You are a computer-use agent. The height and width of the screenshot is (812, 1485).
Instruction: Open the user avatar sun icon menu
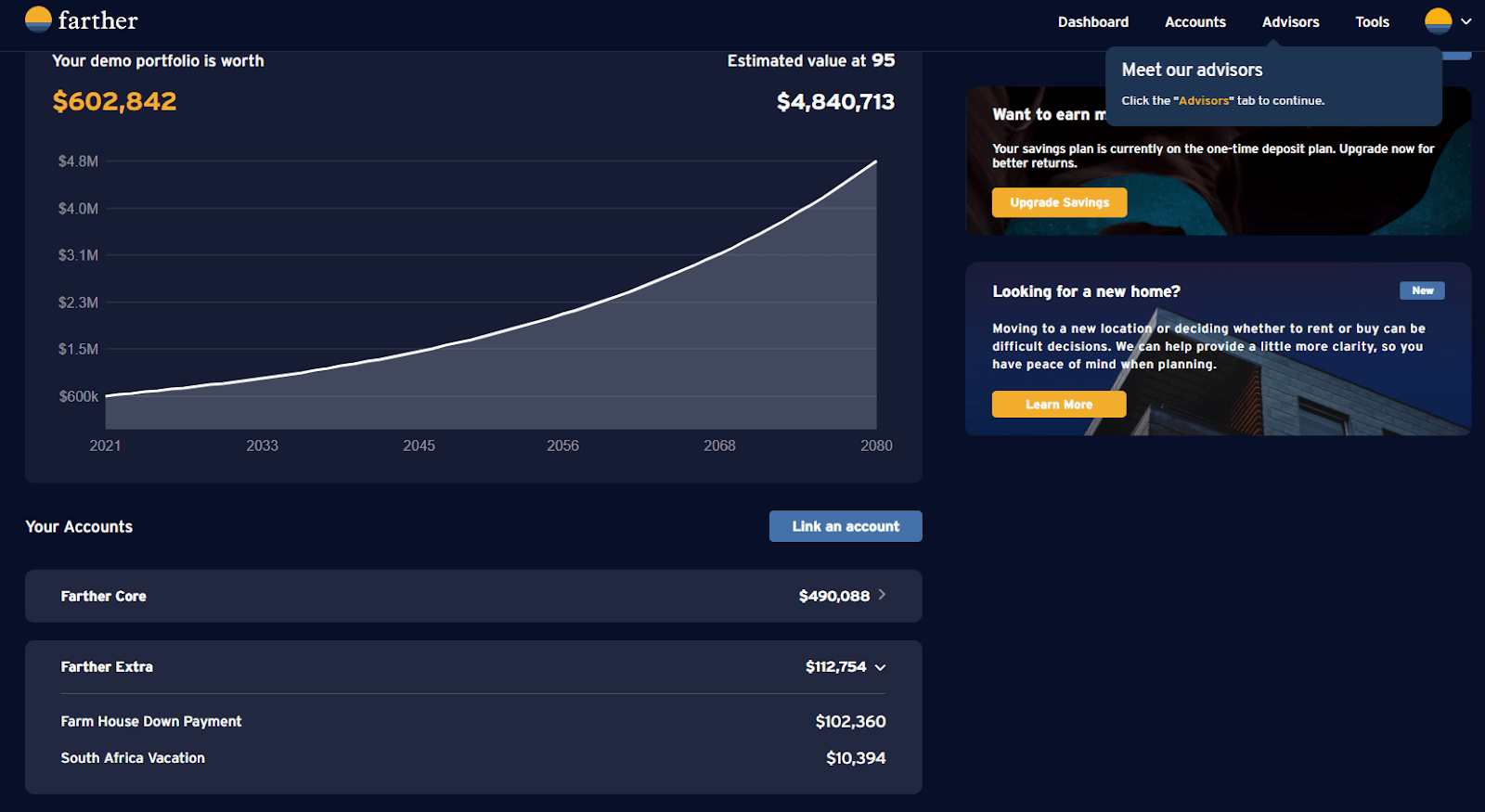click(1438, 20)
